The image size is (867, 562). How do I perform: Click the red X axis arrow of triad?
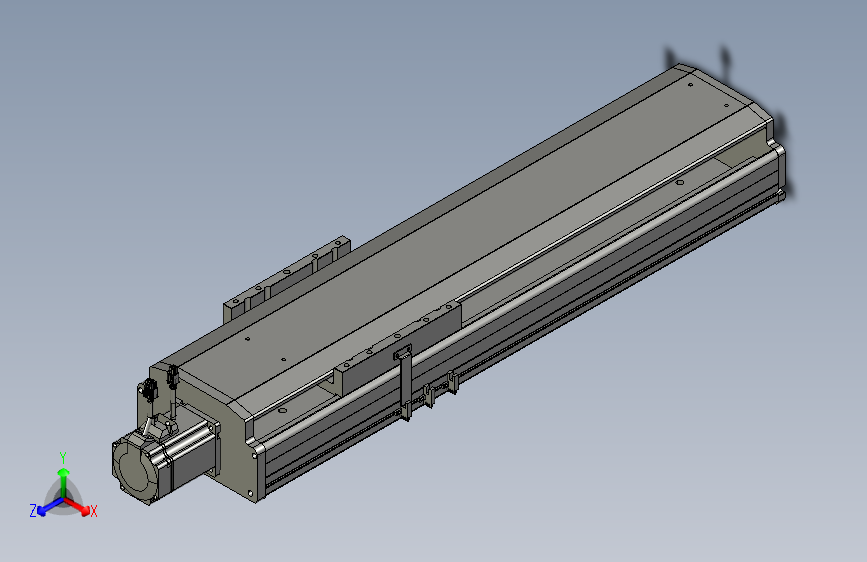tap(77, 506)
